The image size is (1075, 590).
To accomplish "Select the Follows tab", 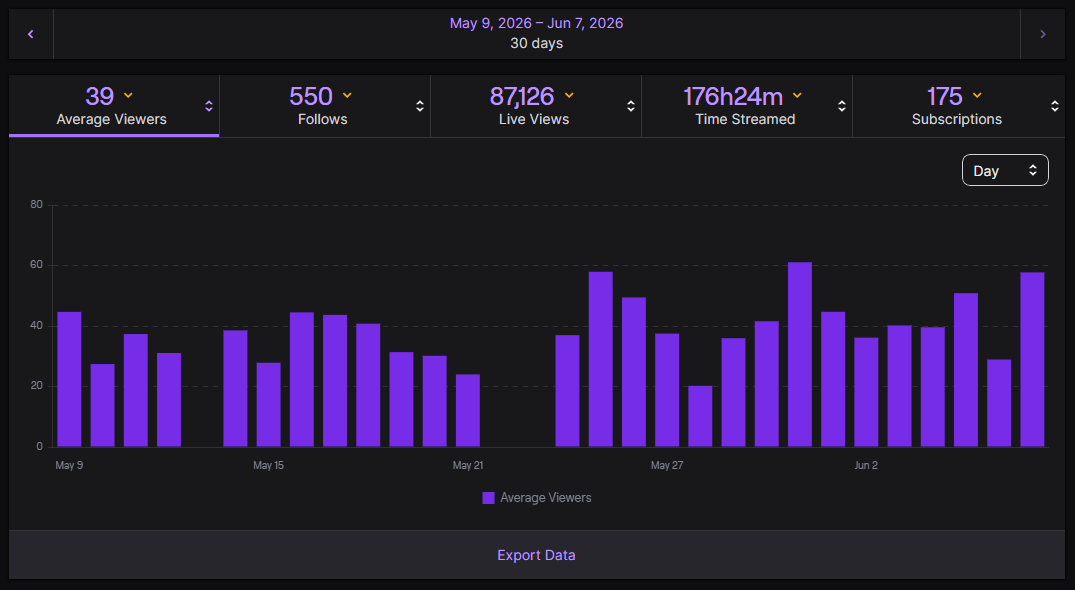I will 325,106.
